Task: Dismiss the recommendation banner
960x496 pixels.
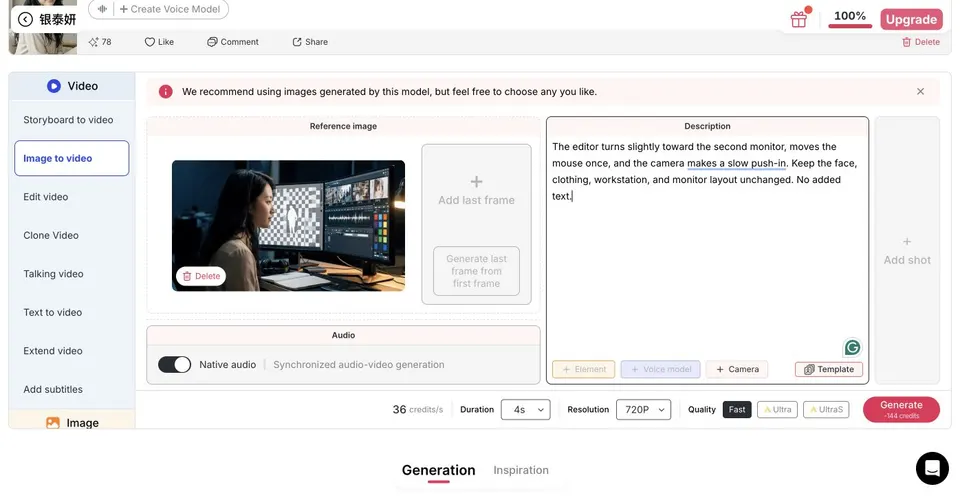Action: pos(920,91)
